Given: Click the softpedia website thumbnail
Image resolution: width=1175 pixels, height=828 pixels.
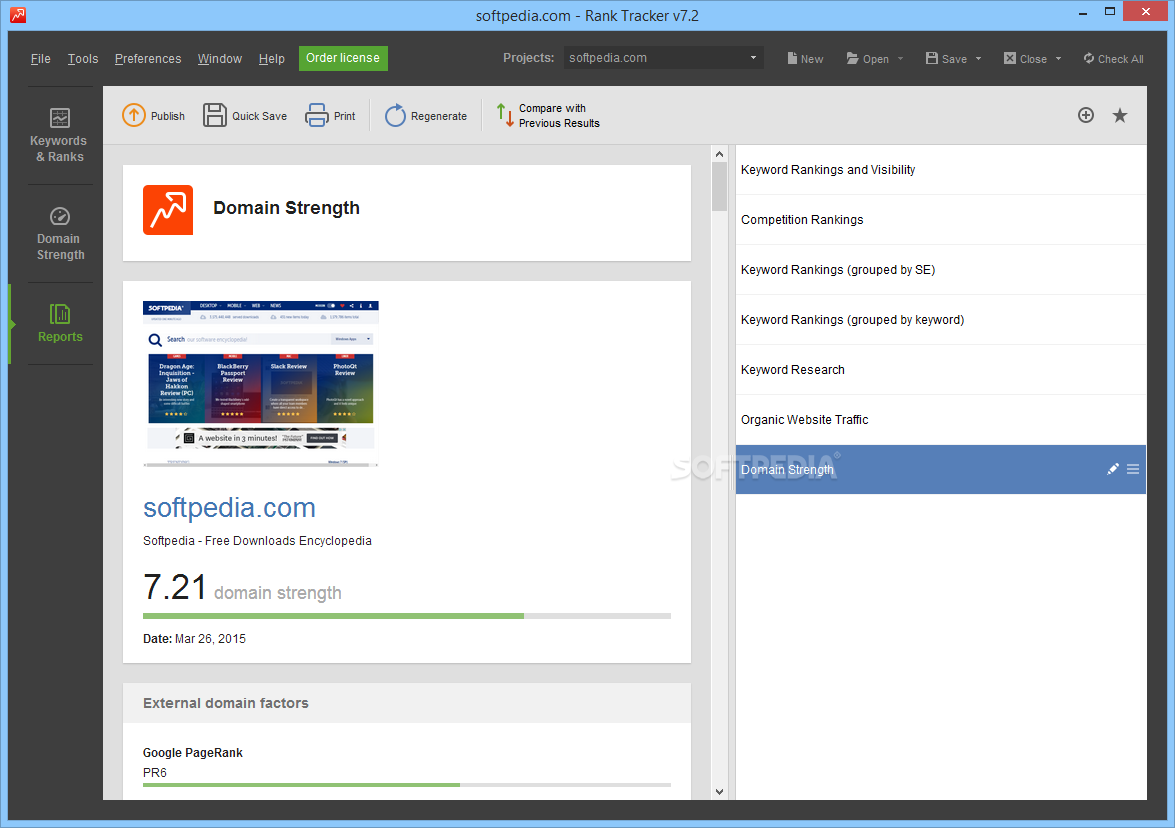Looking at the screenshot, I should 261,384.
